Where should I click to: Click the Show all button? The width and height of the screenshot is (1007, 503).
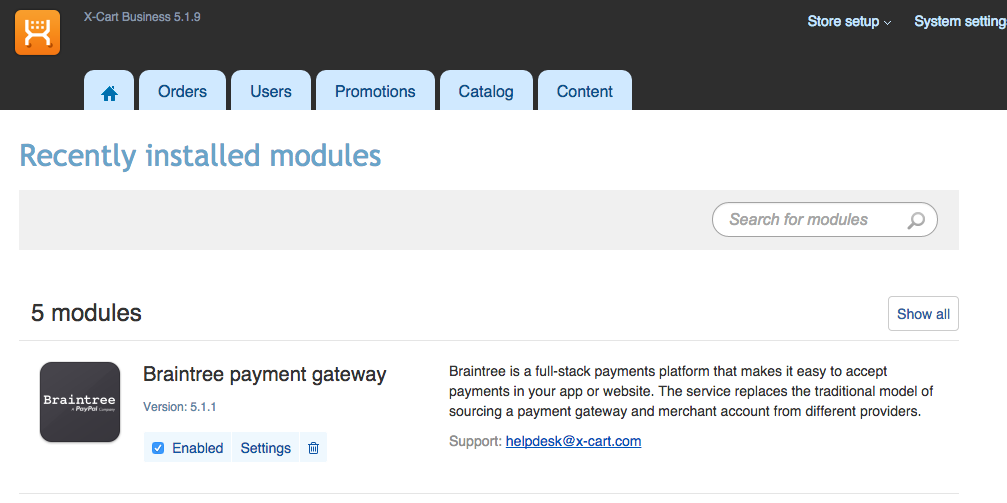point(923,313)
